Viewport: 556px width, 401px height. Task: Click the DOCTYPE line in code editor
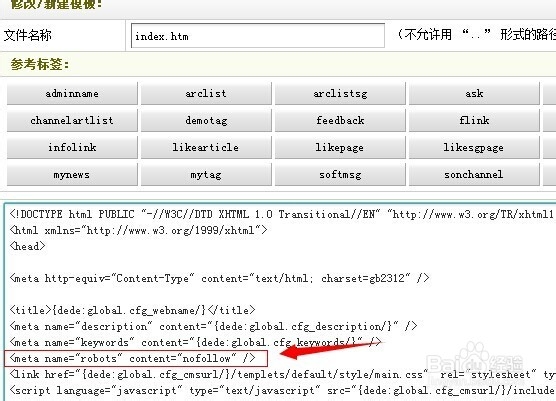pos(282,215)
